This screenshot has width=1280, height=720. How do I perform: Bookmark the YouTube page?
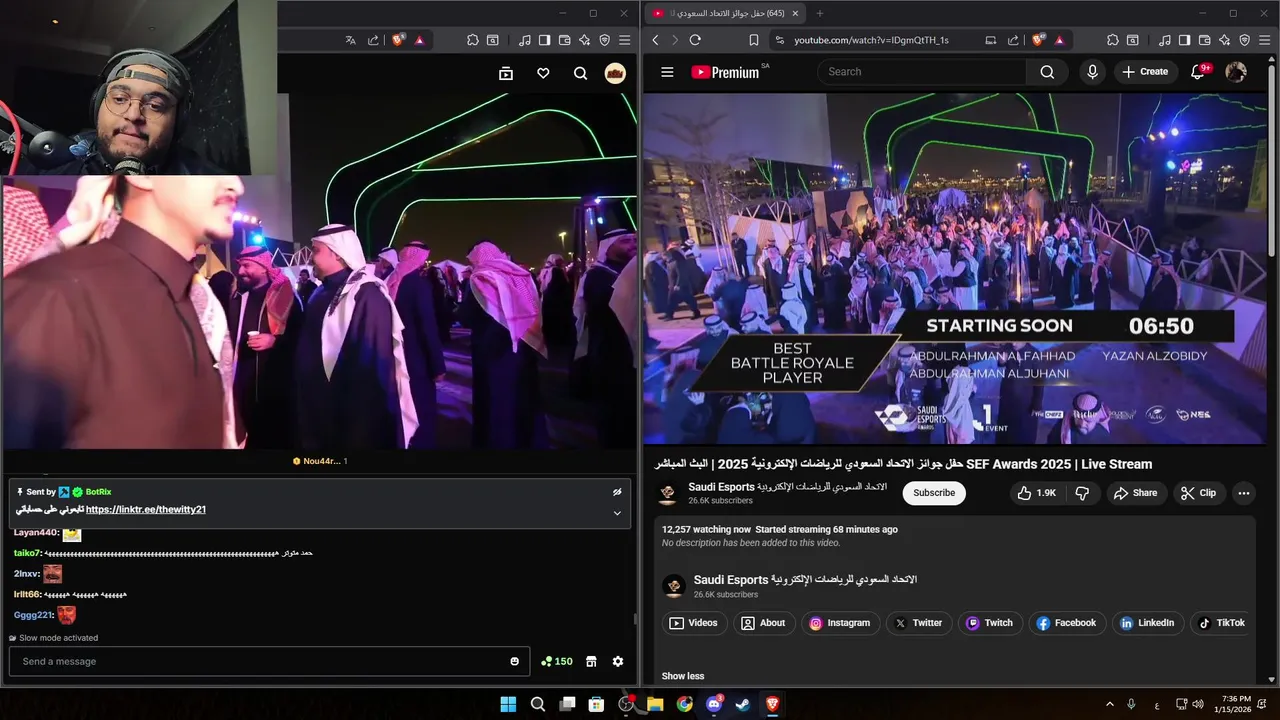coord(754,40)
